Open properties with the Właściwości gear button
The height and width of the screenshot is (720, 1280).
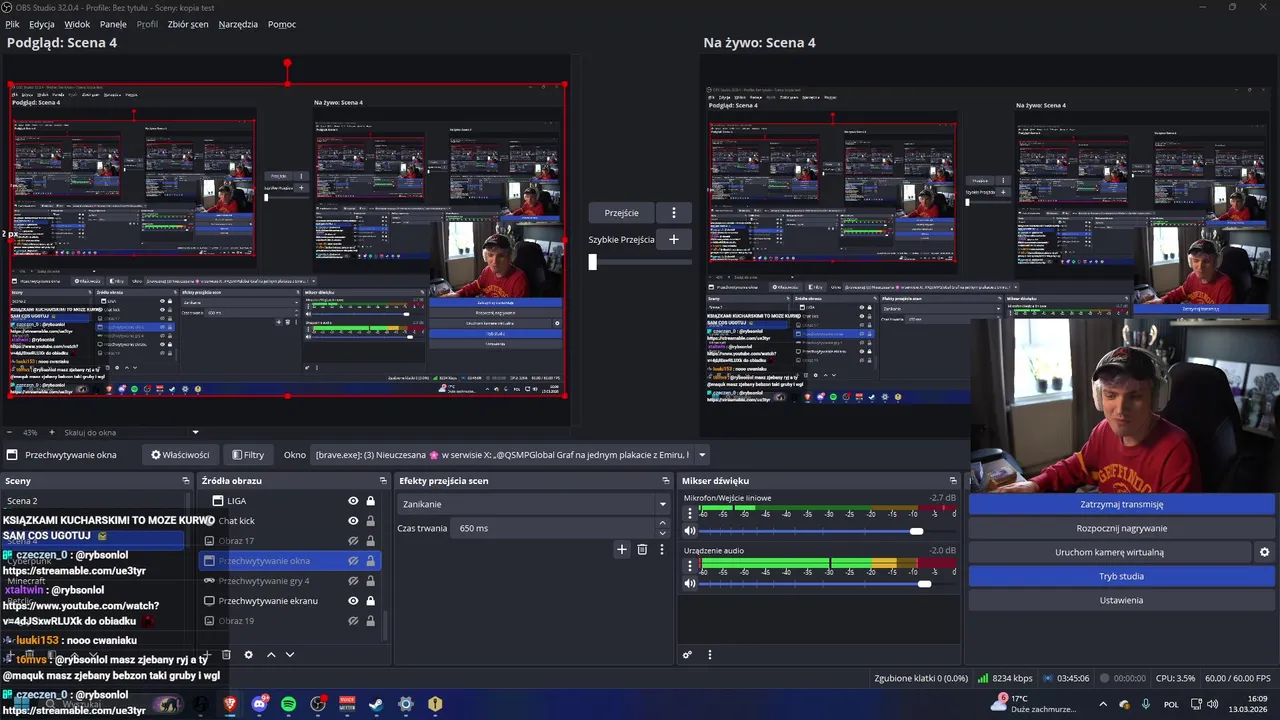coord(180,455)
